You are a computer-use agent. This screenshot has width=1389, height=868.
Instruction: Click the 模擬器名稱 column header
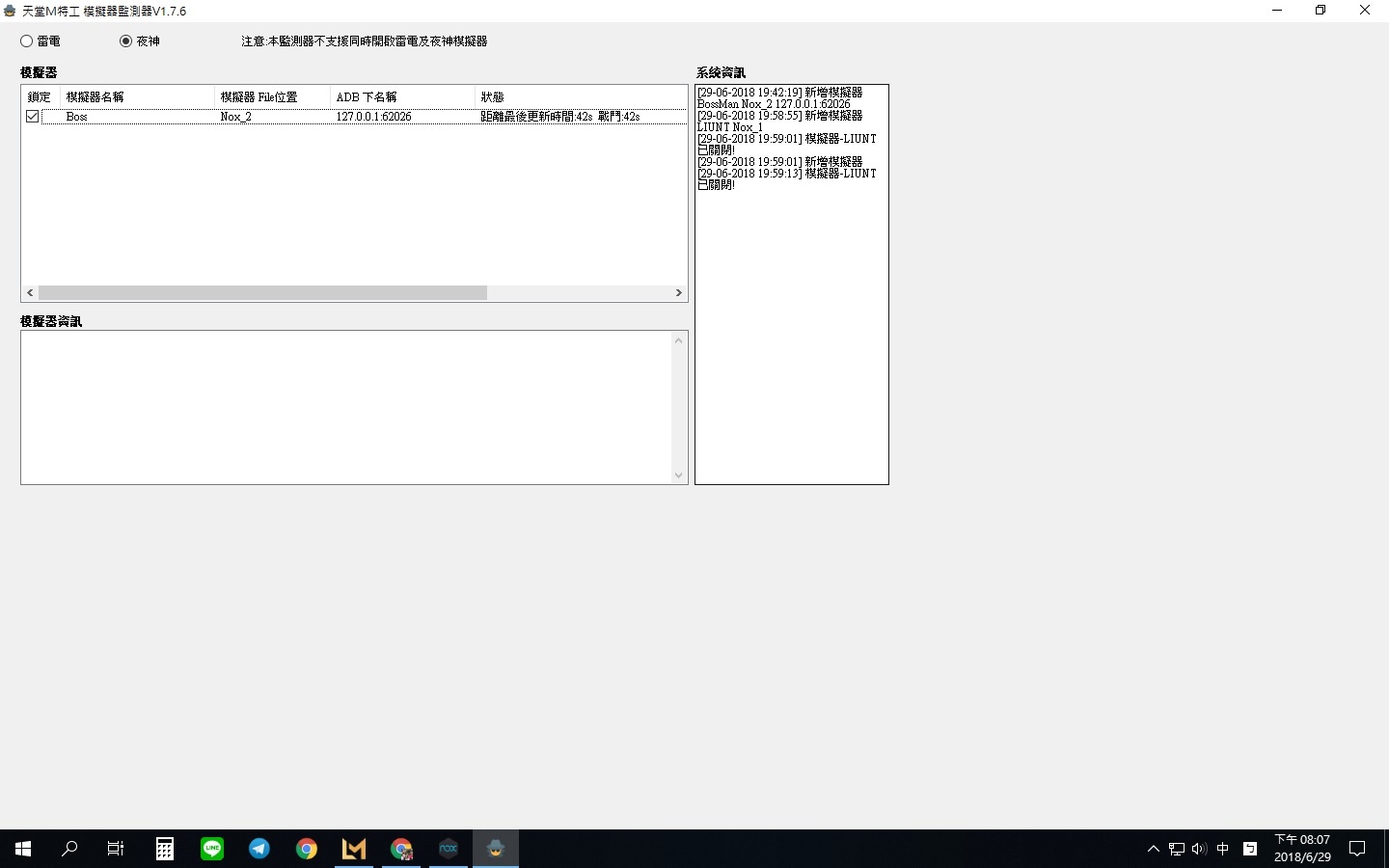[137, 97]
